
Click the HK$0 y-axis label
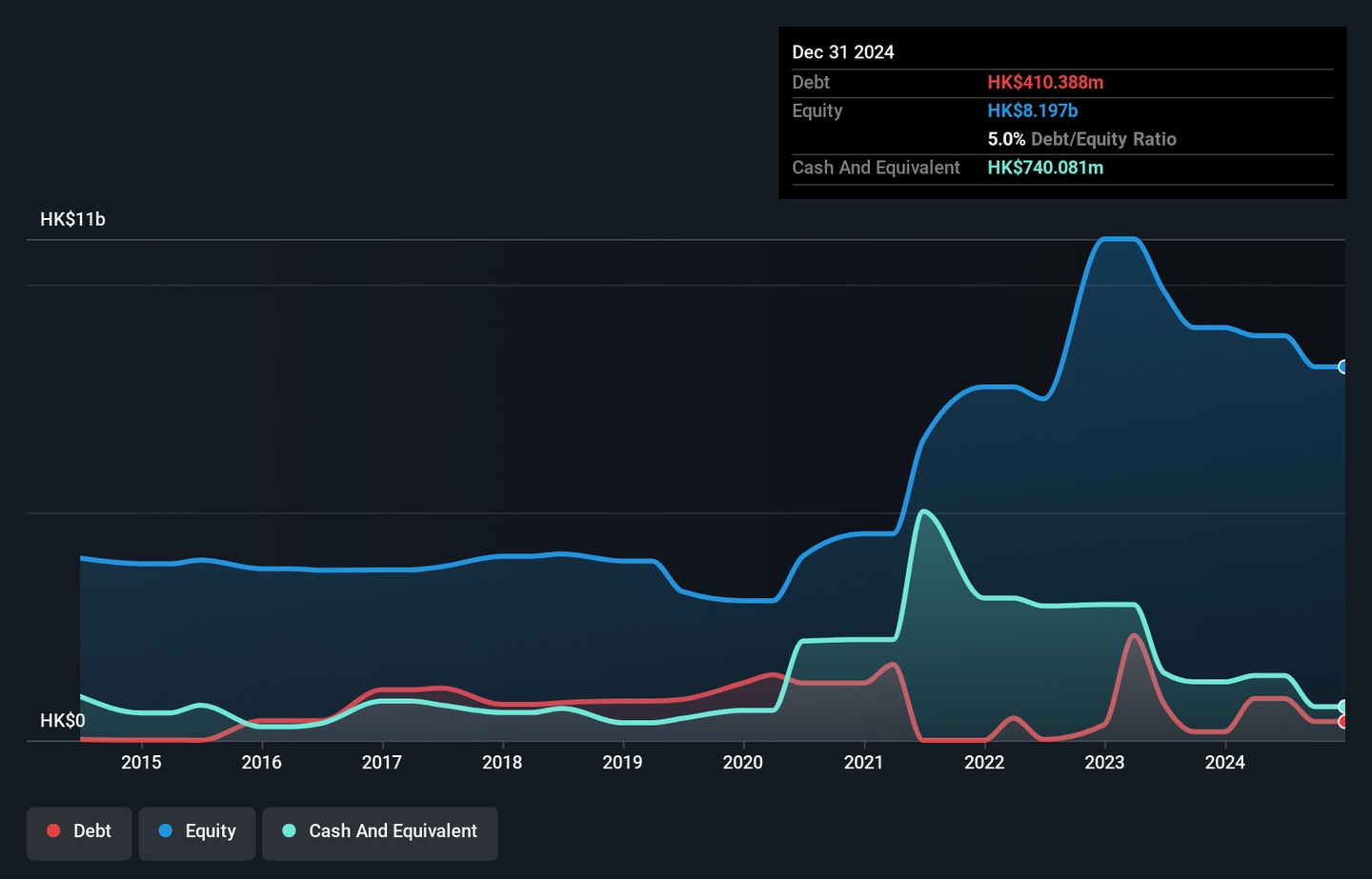pyautogui.click(x=62, y=721)
